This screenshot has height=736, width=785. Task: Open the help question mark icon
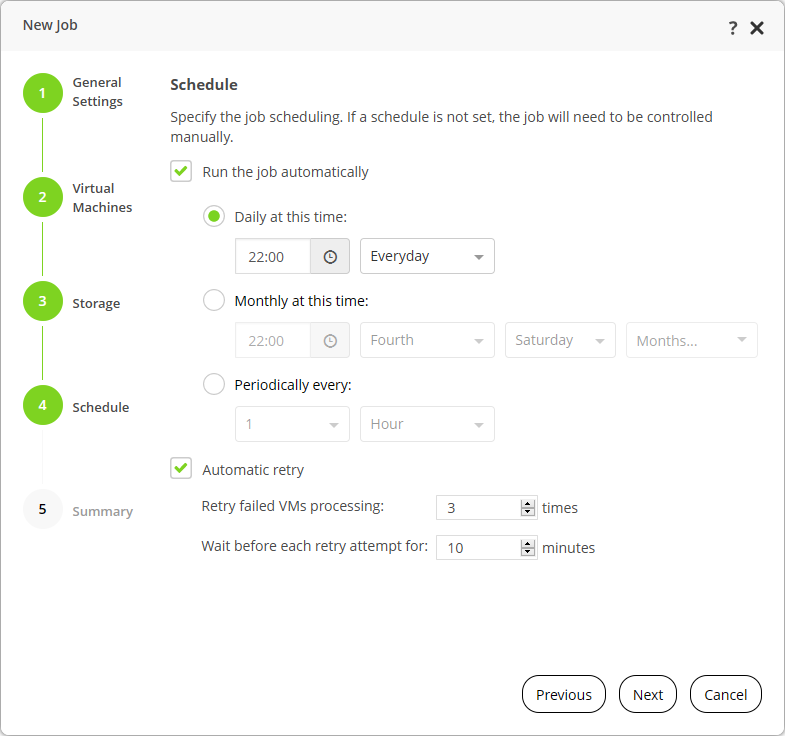732,28
